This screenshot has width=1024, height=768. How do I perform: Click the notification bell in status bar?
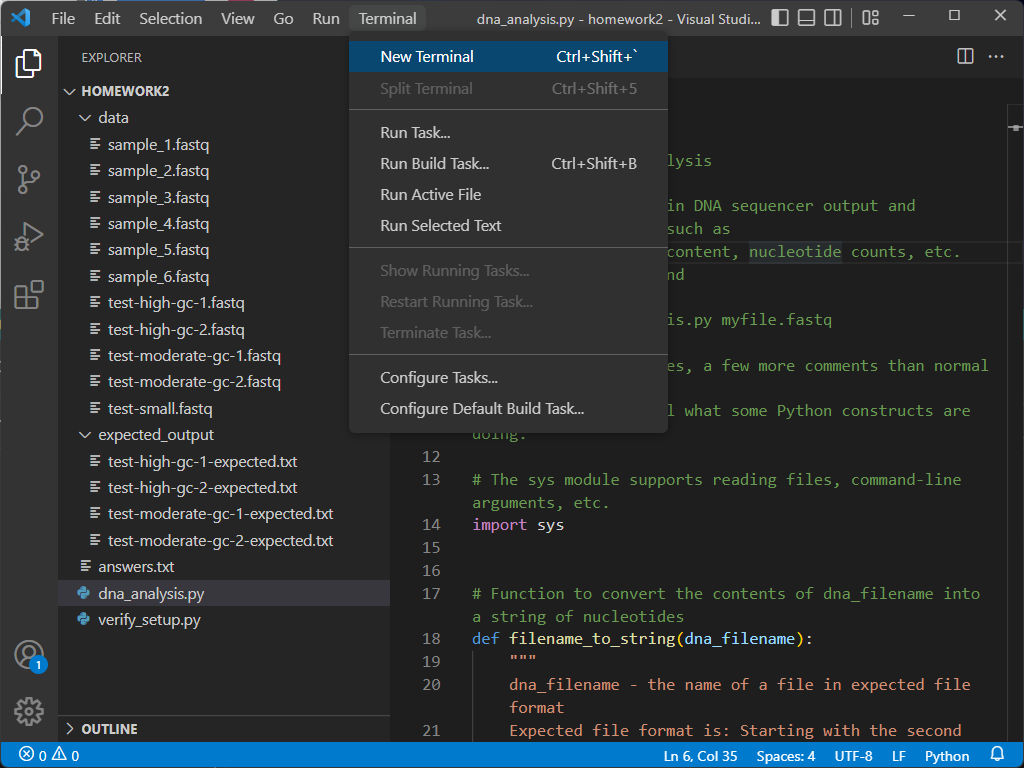[996, 755]
